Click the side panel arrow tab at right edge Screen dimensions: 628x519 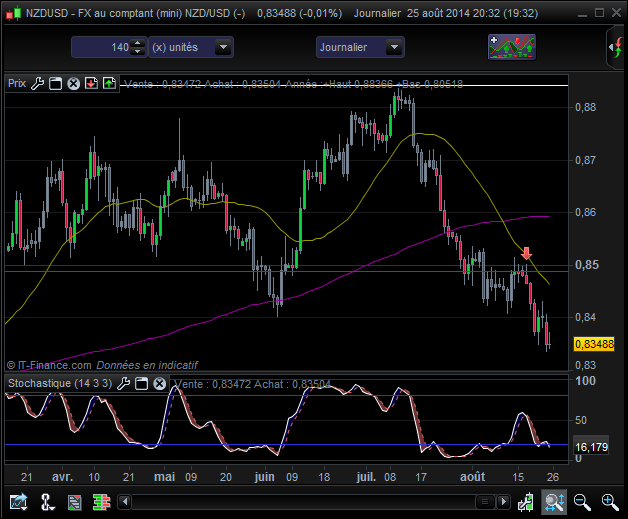616,47
